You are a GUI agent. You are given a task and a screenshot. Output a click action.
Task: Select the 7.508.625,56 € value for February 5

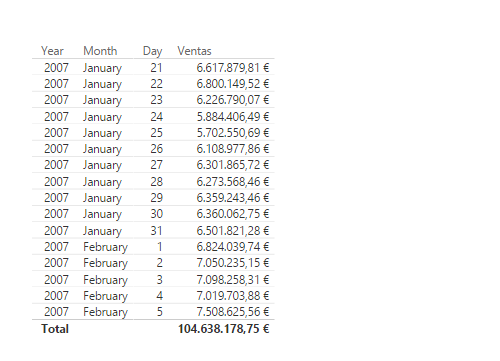[x=233, y=312]
